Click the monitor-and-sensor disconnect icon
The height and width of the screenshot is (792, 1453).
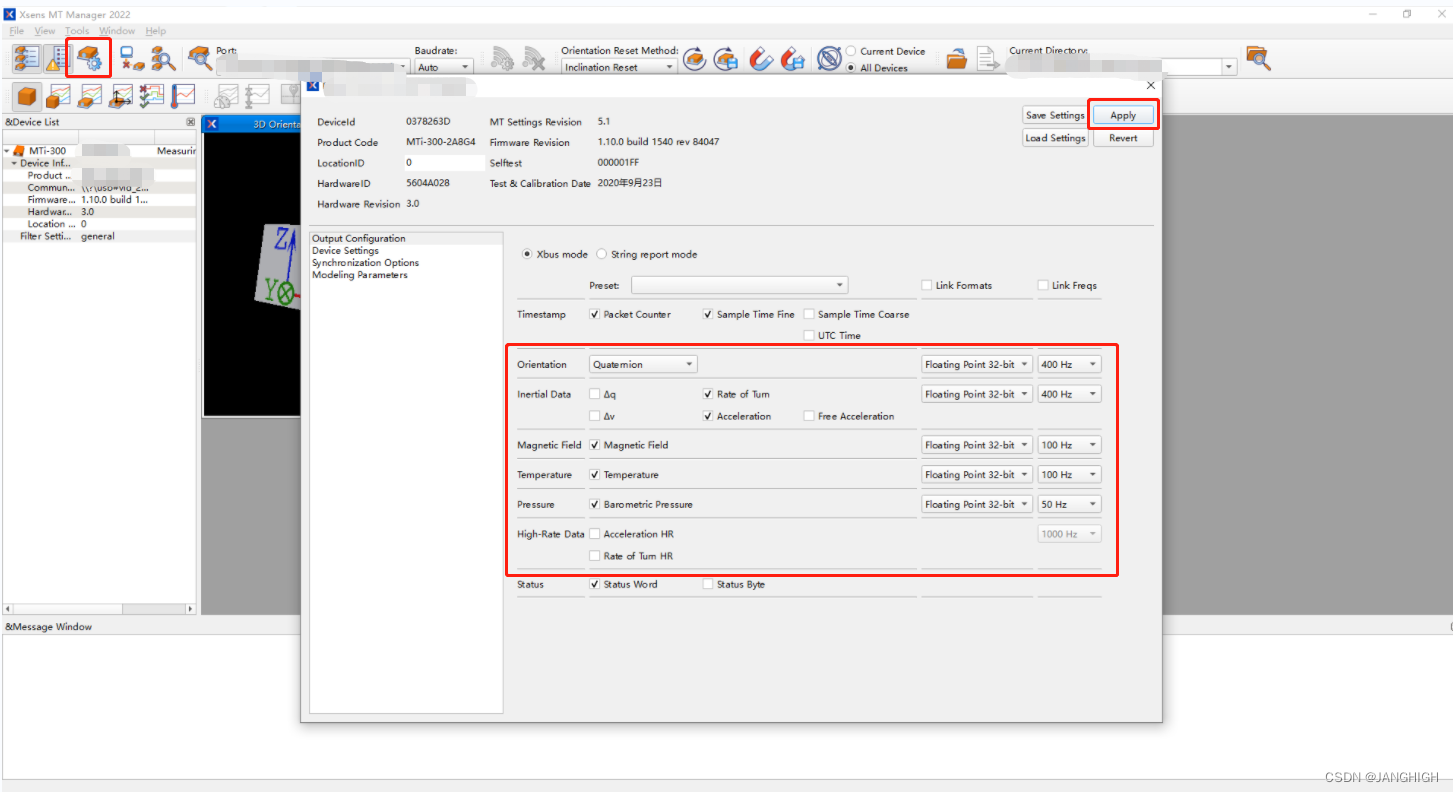(131, 58)
